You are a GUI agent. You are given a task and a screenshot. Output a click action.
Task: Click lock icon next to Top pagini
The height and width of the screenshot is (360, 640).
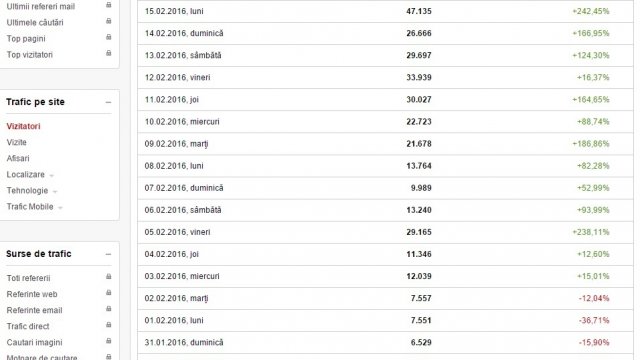pyautogui.click(x=109, y=37)
